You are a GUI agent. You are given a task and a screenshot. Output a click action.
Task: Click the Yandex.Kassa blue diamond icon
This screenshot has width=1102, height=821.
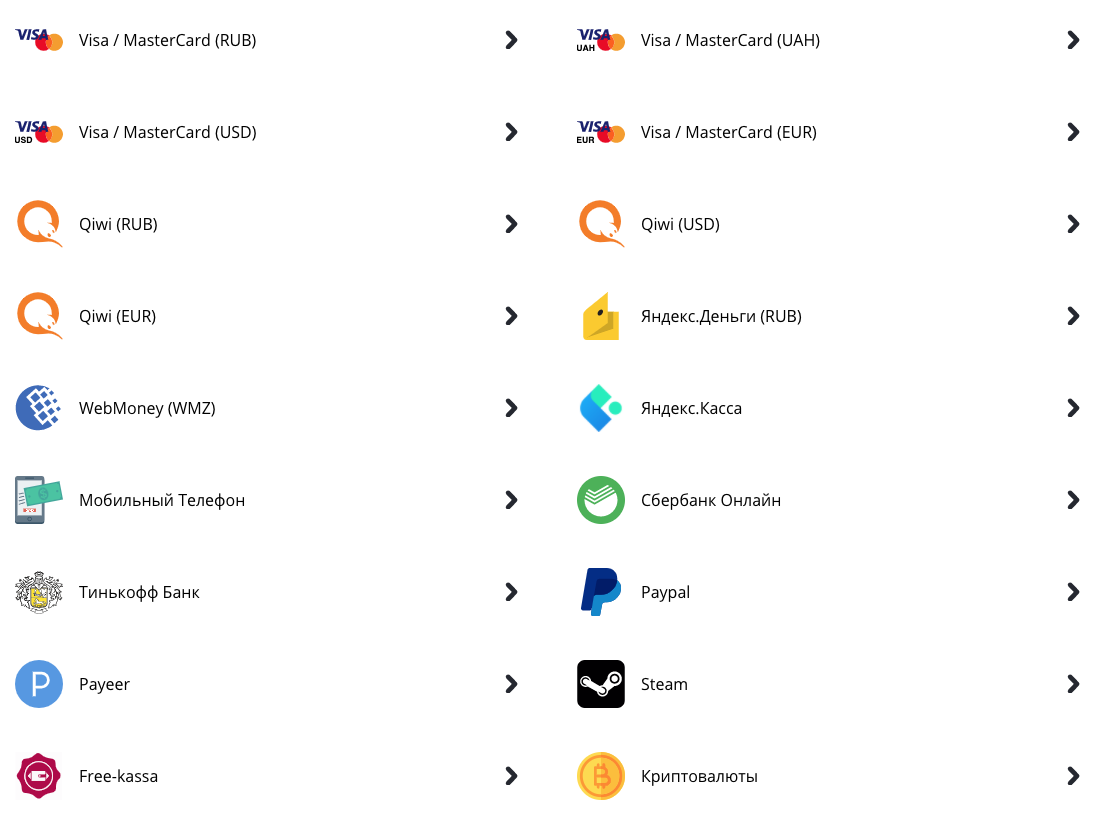[x=600, y=408]
